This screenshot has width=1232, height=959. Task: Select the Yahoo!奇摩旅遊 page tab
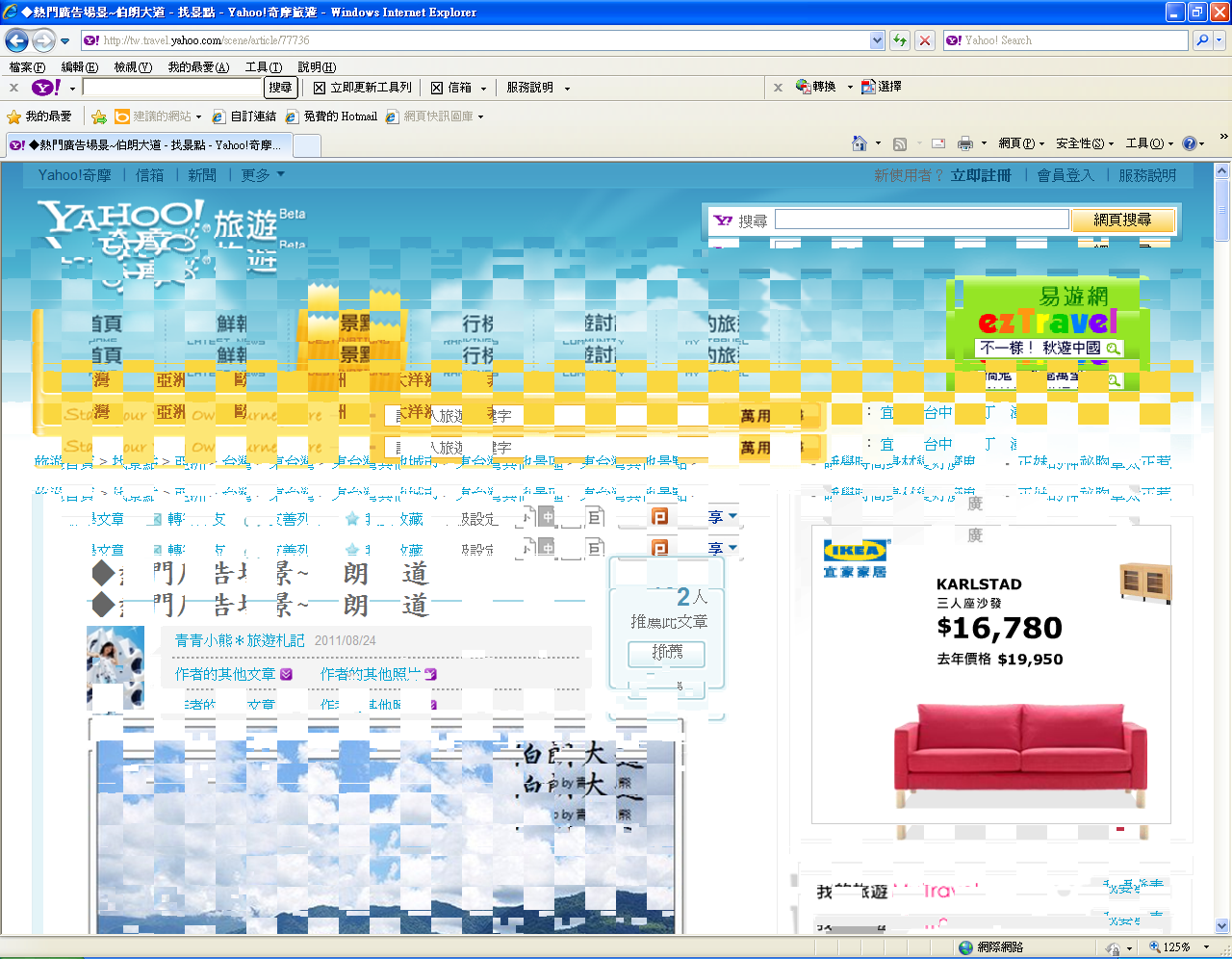(x=147, y=145)
